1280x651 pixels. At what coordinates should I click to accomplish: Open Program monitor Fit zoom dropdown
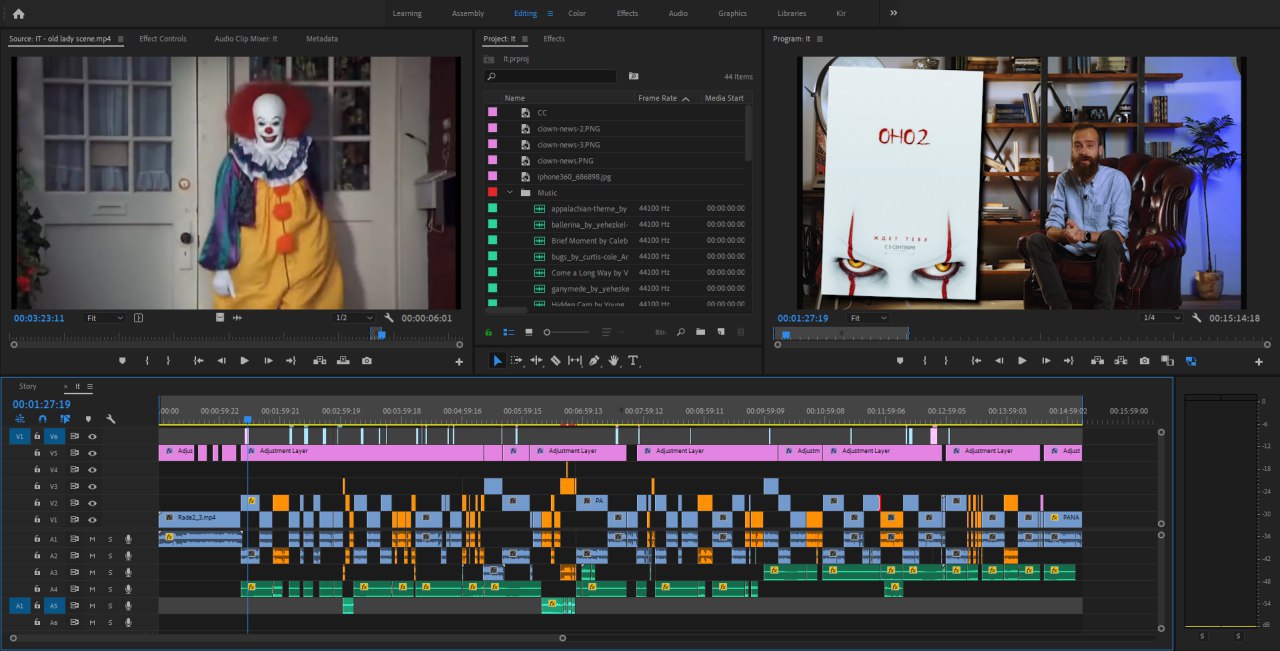pos(868,318)
